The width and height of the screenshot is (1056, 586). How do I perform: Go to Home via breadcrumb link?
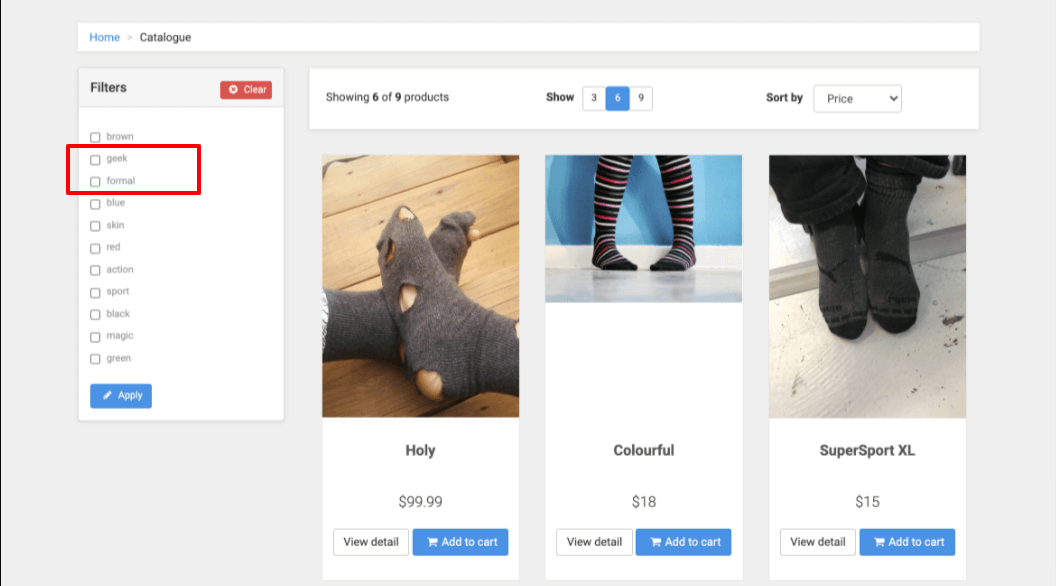coord(104,38)
